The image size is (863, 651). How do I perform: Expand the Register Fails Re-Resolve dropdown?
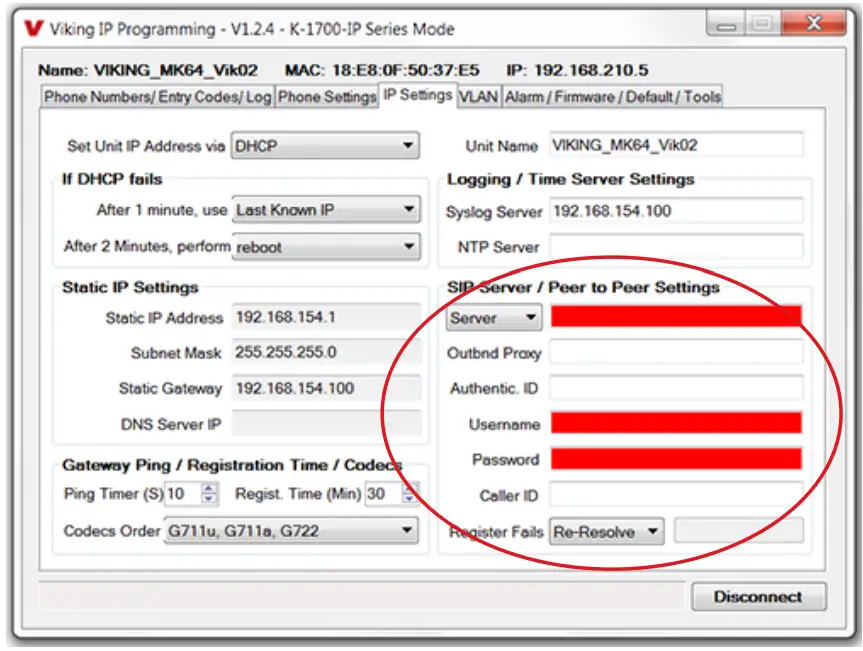coord(607,532)
